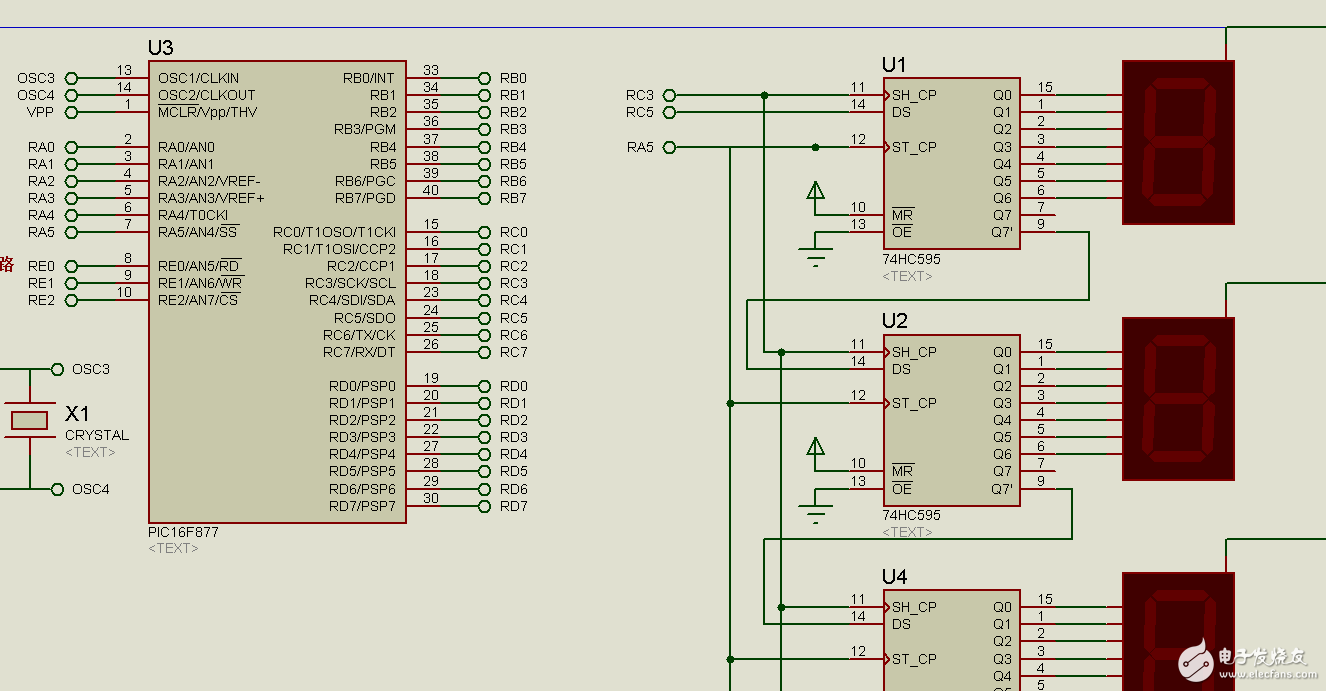Click the RD7 terminal at pin 30
The image size is (1326, 691).
tap(485, 506)
